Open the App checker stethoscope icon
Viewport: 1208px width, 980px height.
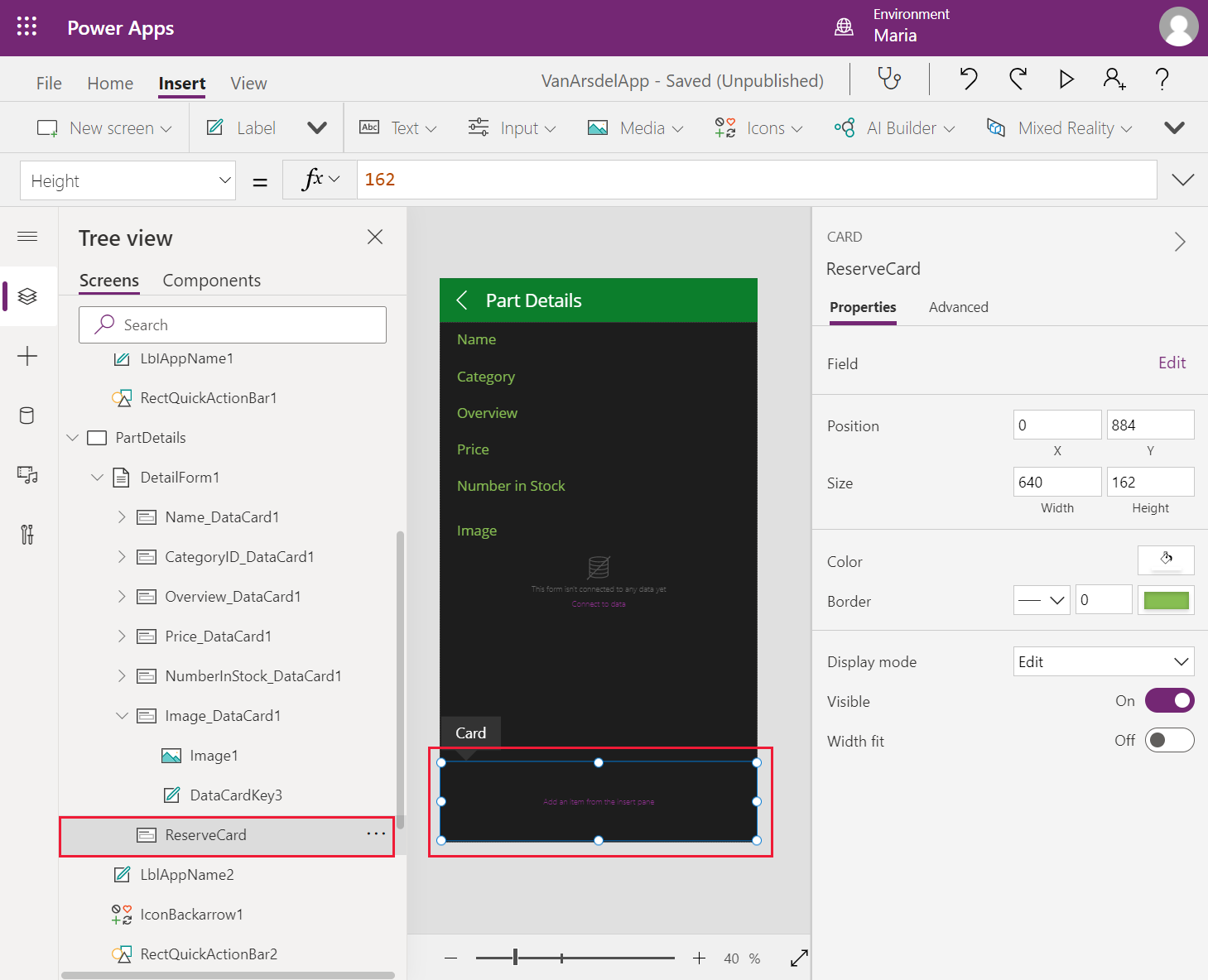coord(889,79)
